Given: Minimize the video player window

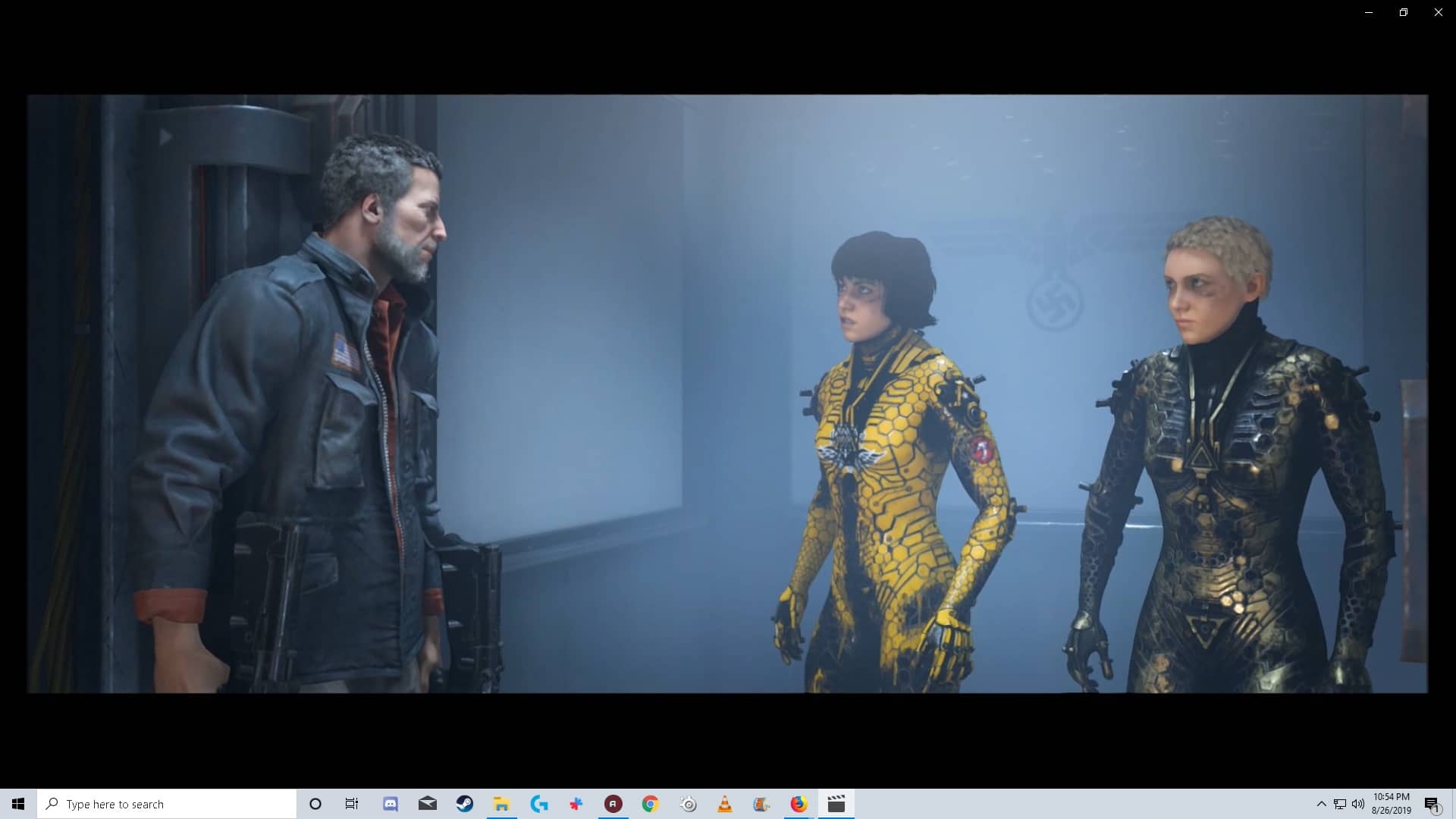Looking at the screenshot, I should [1369, 12].
